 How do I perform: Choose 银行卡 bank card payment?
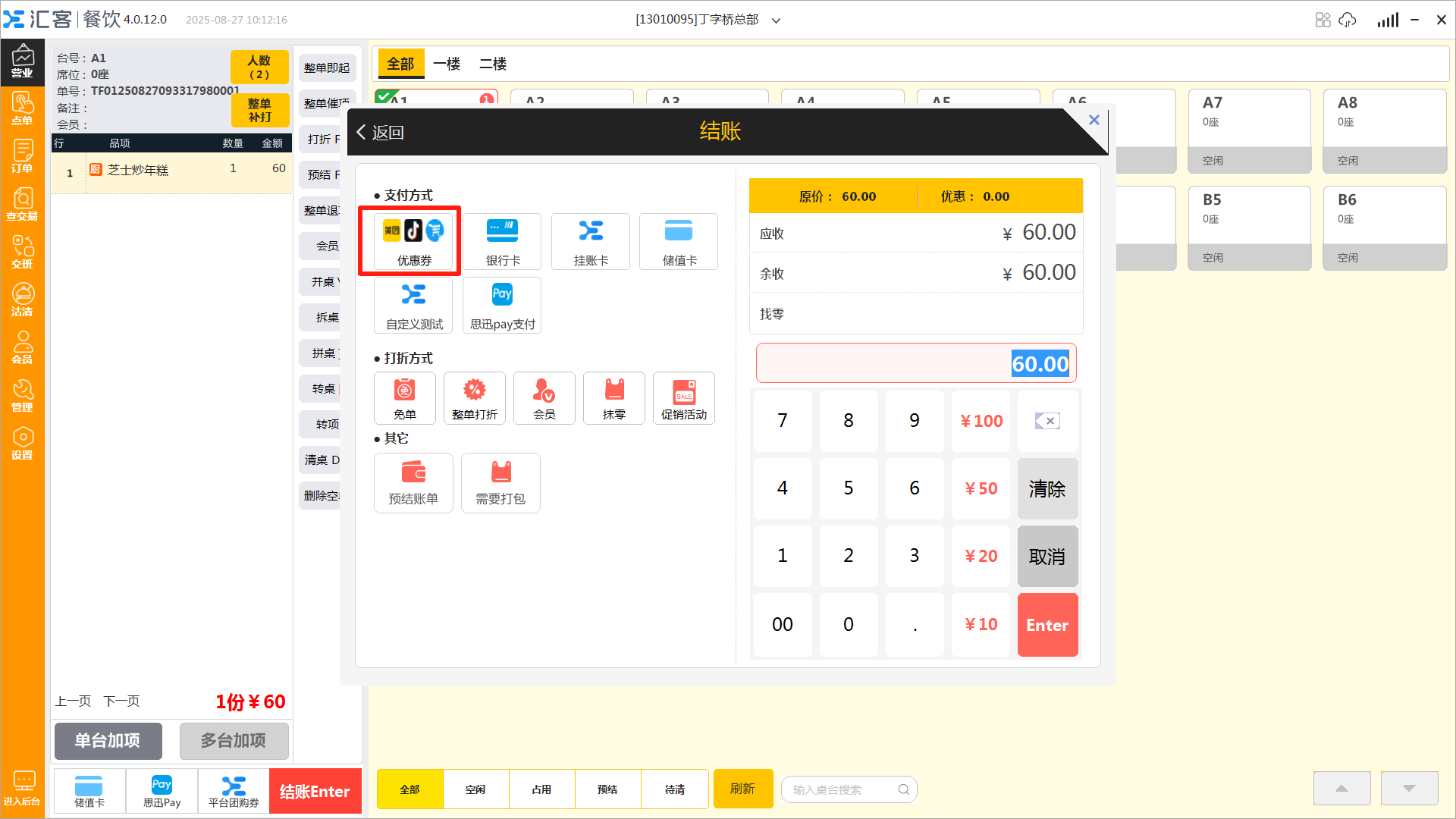503,241
